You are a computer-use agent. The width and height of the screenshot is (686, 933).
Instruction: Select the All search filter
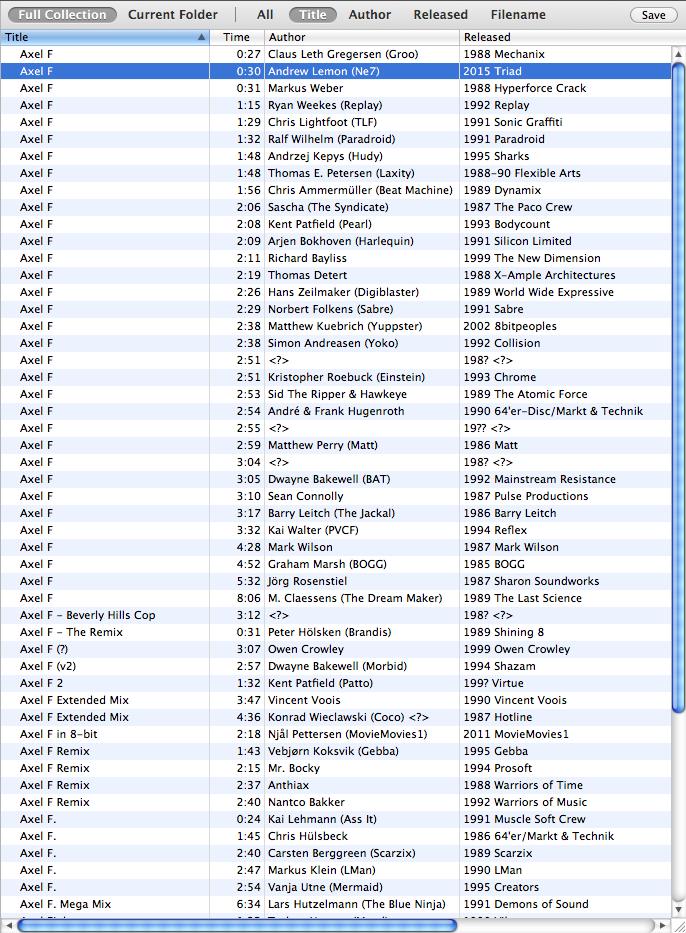[x=265, y=15]
